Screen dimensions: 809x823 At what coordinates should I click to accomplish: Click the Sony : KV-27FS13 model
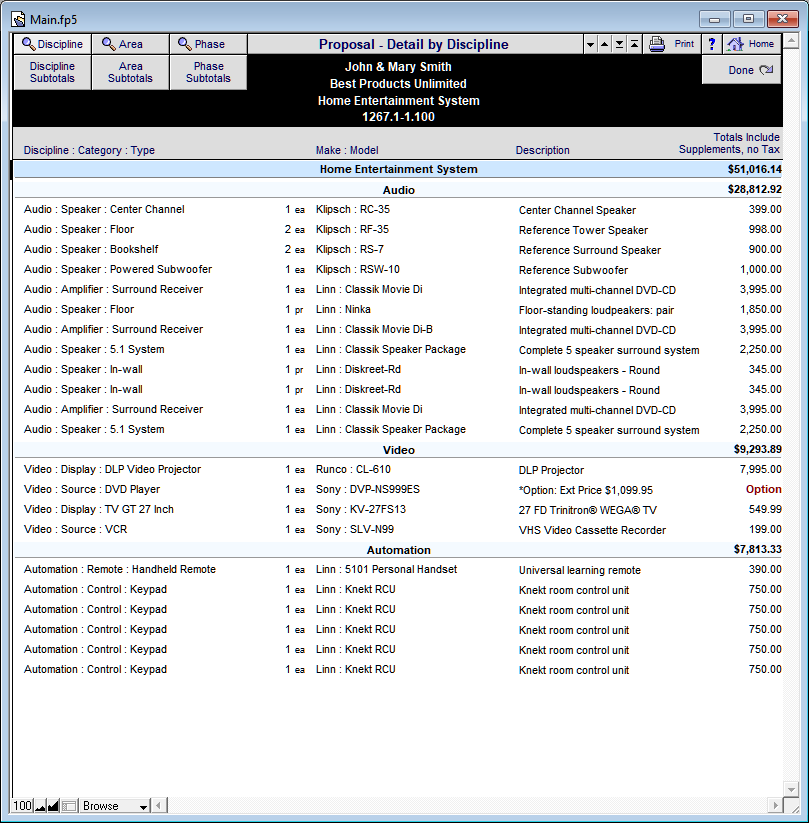click(361, 509)
